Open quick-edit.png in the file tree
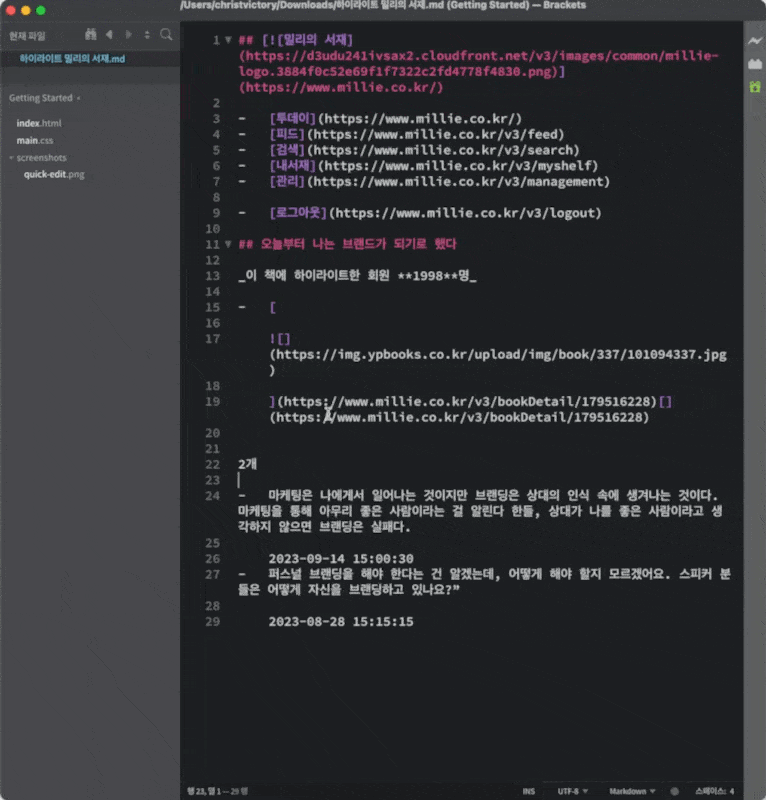Viewport: 766px width, 800px height. pos(54,174)
